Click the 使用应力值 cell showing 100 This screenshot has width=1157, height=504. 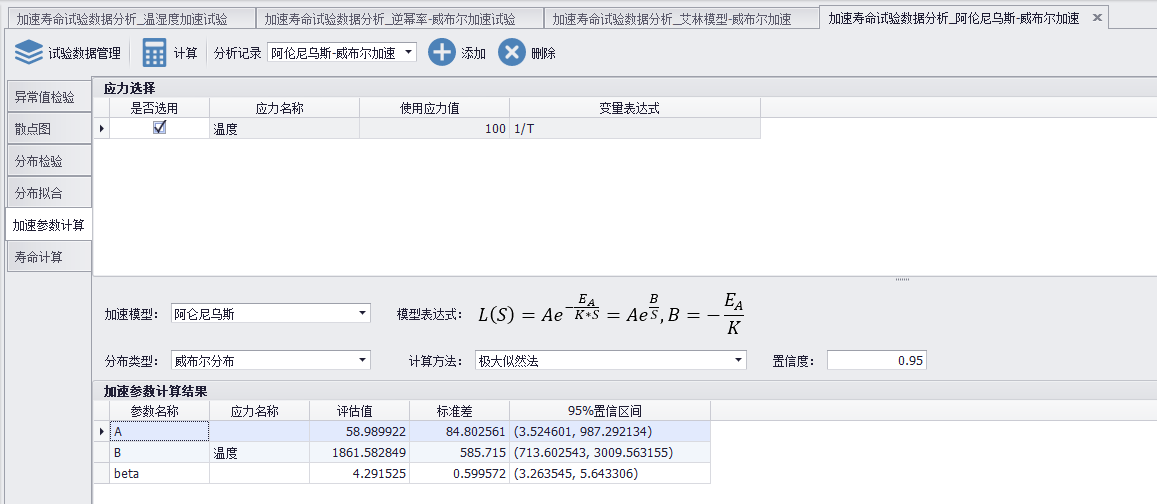pos(434,128)
